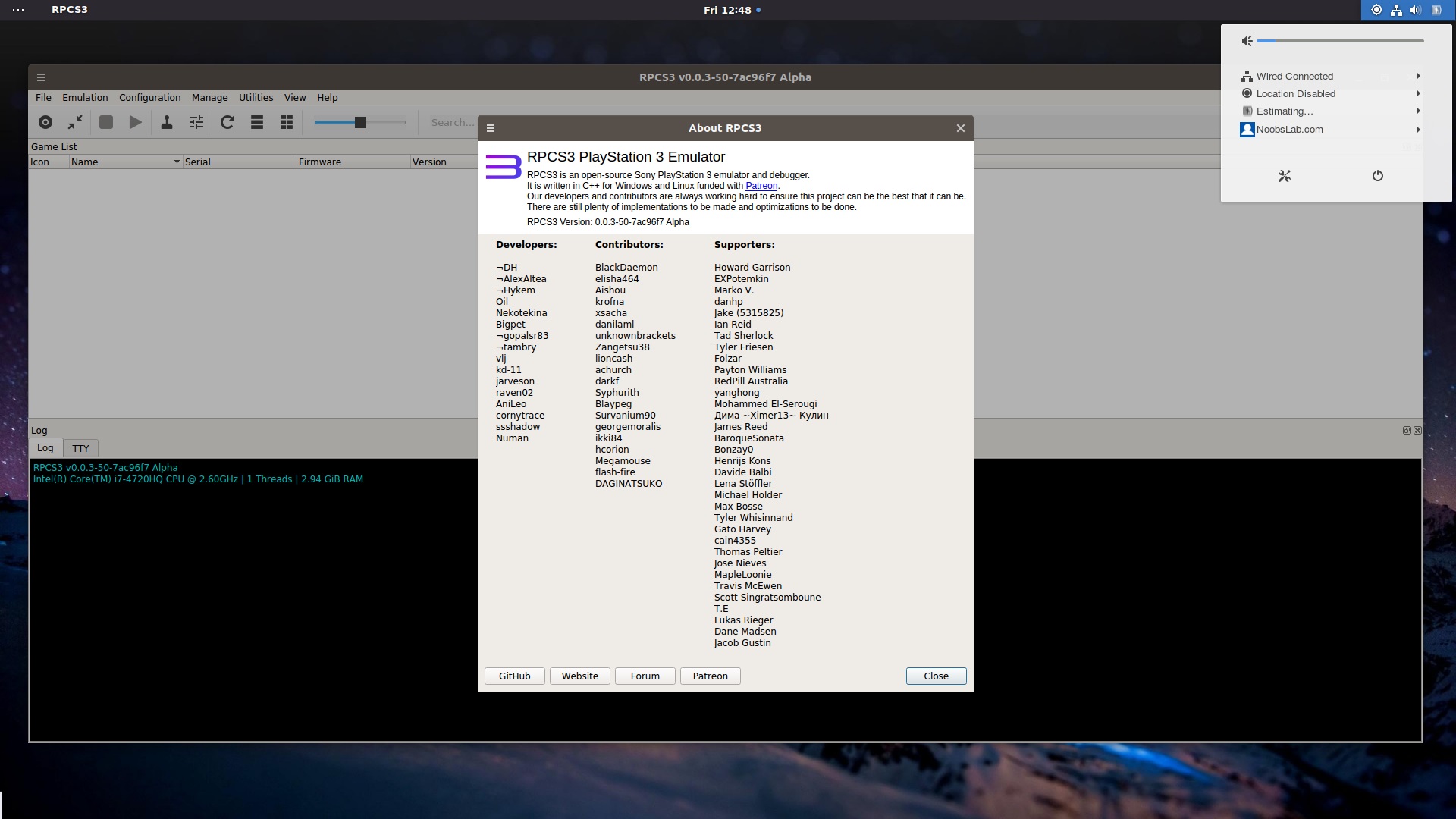Click the Forum button in About dialog
The image size is (1456, 819).
click(x=645, y=675)
